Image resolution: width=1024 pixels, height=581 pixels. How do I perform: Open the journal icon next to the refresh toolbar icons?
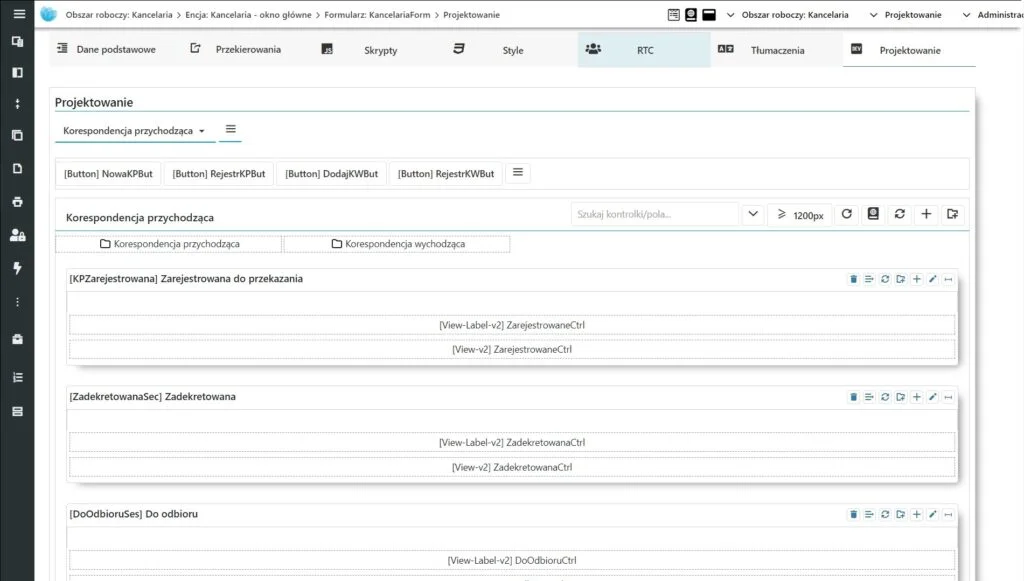[x=872, y=214]
